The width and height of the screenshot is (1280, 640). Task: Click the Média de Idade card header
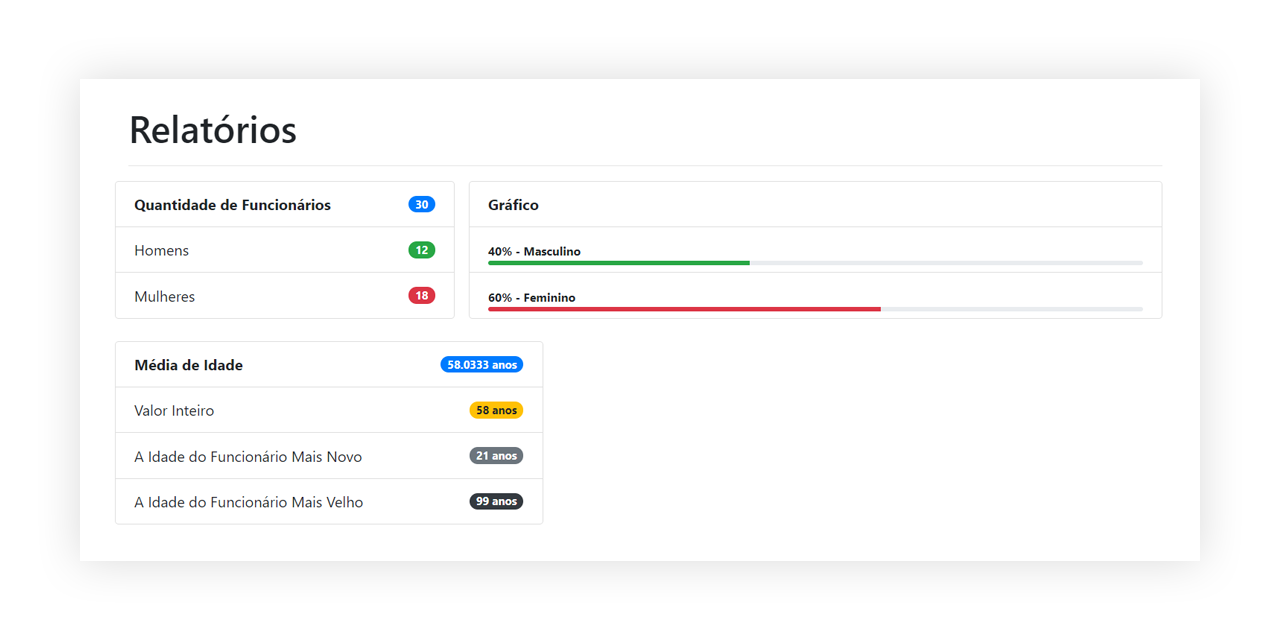point(189,364)
